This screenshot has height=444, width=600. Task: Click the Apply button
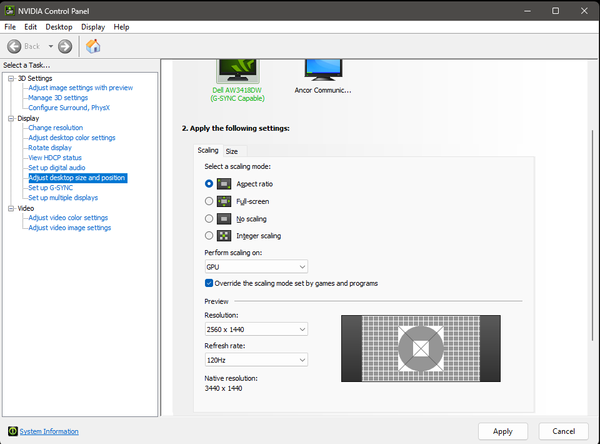[x=502, y=431]
